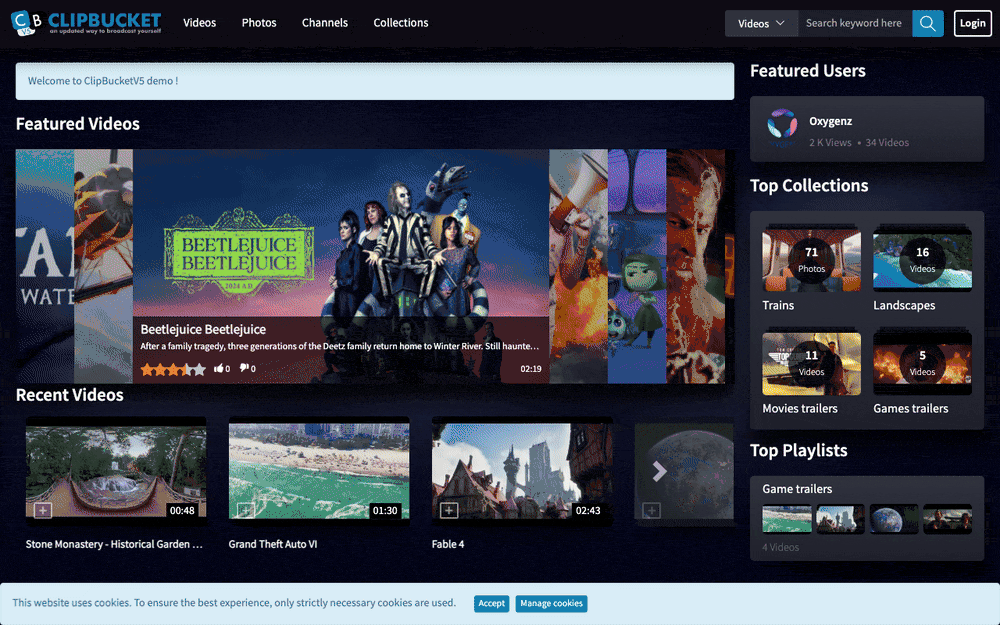Dislike the Beetlejuice video with thumbs down
Image resolution: width=1000 pixels, height=625 pixels.
pos(247,368)
